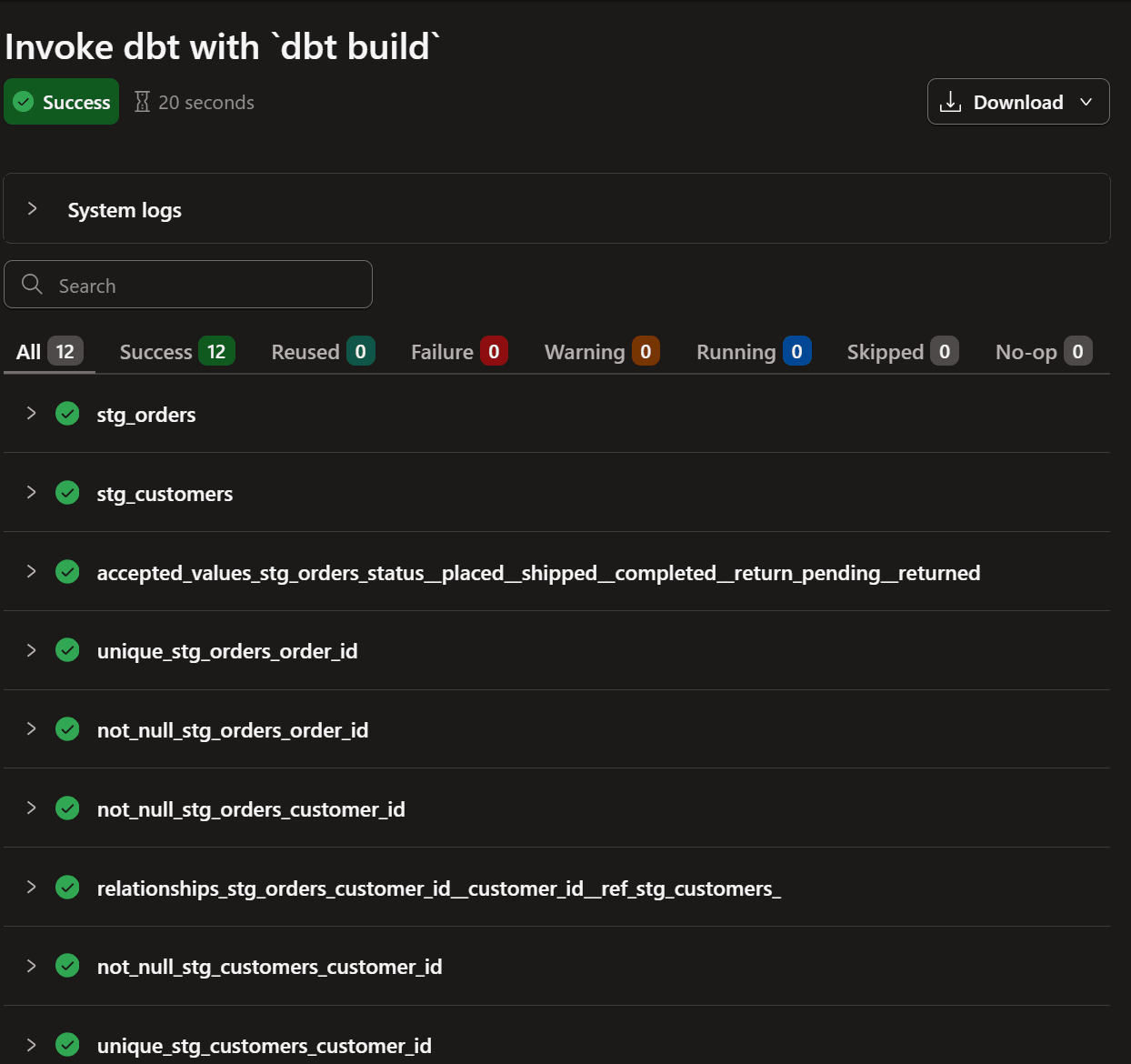The height and width of the screenshot is (1064, 1131).
Task: Expand the unique_stg_customers_customer_id row chevron
Action: (x=32, y=1045)
